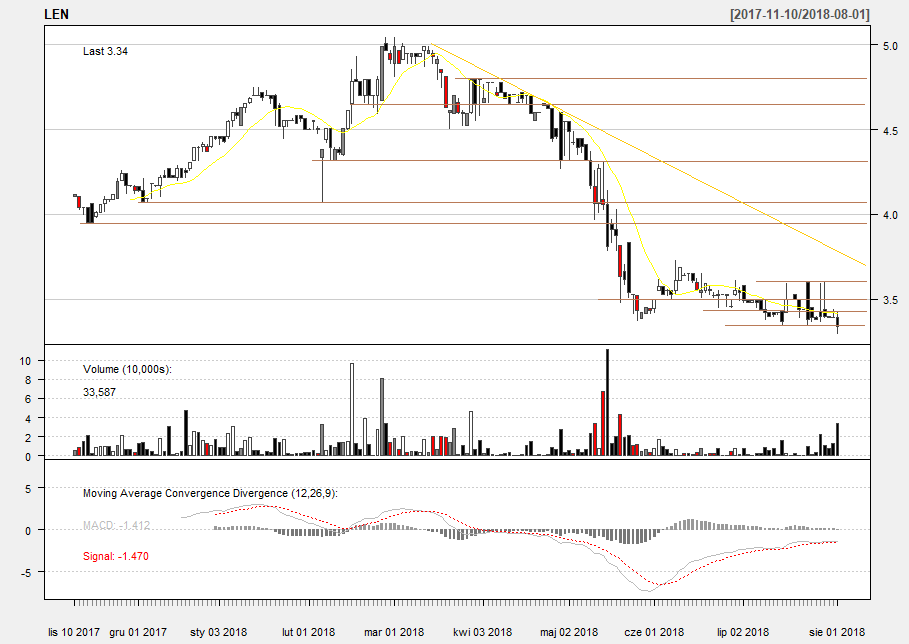Click the 3.5 price axis label
Screen dimensions: 909x644
(890, 300)
